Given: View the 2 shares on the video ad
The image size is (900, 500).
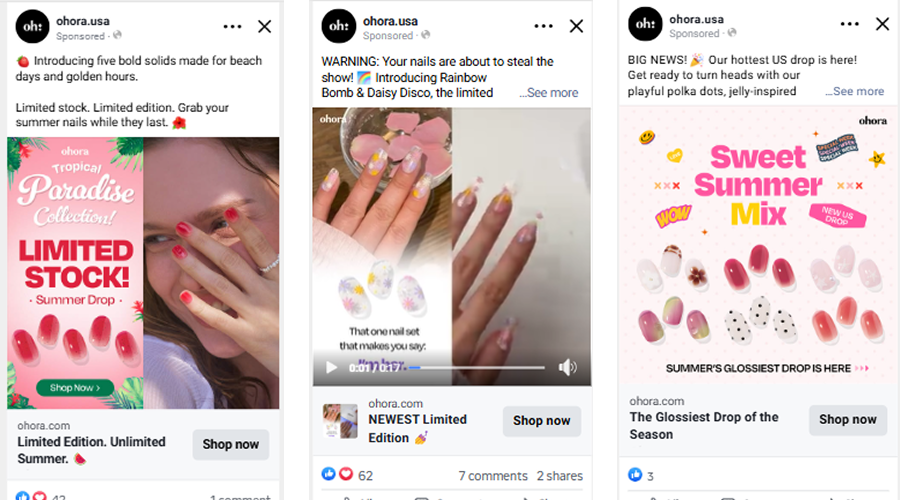Looking at the screenshot, I should click(559, 475).
